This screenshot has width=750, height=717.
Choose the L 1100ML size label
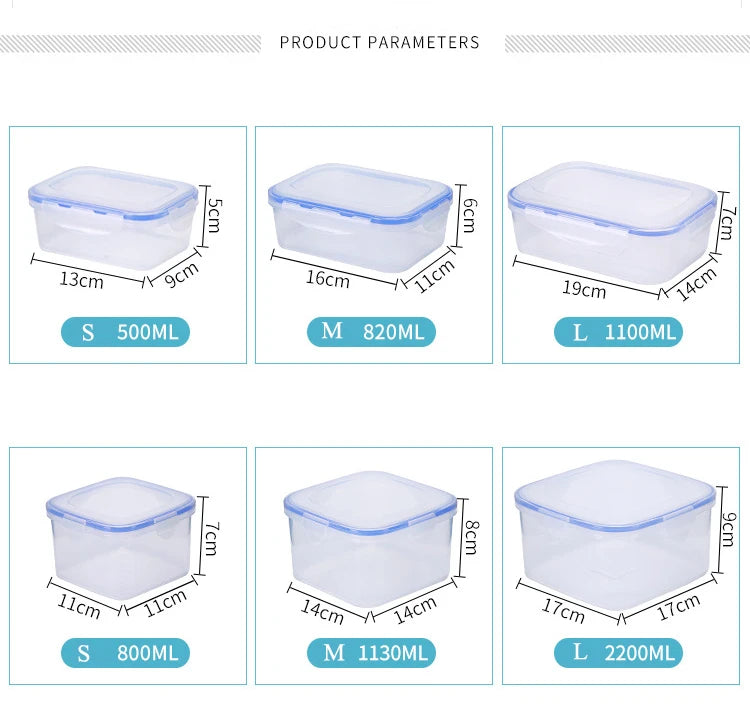click(x=618, y=332)
